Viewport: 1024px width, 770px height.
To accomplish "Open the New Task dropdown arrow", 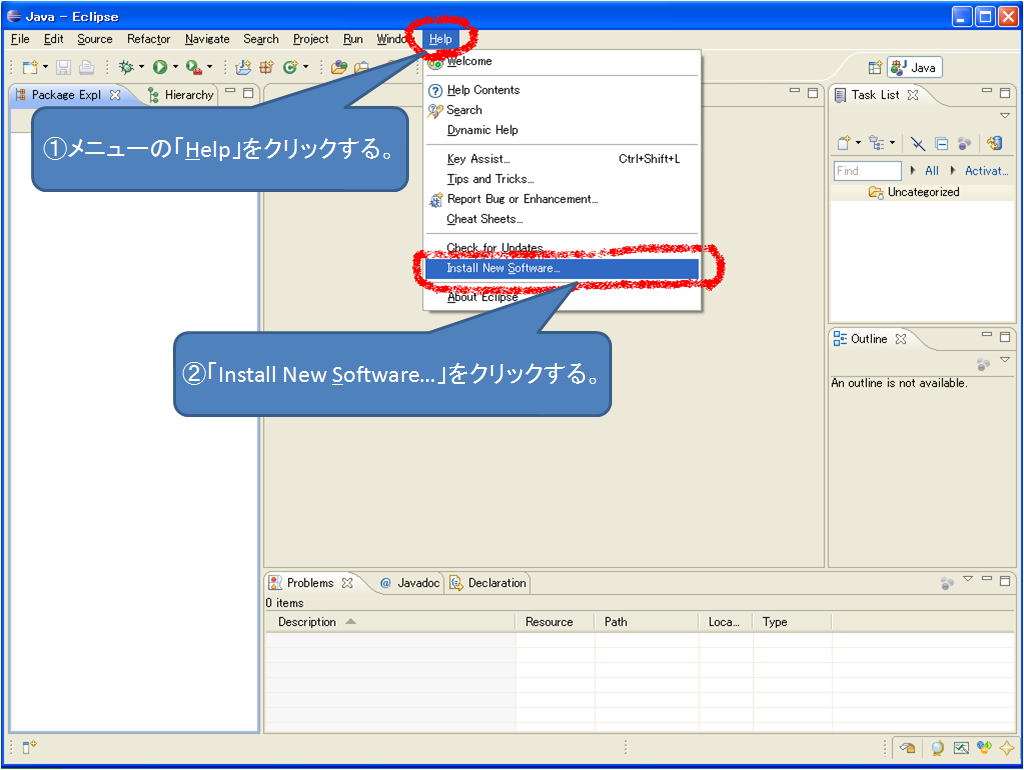I will pos(858,142).
